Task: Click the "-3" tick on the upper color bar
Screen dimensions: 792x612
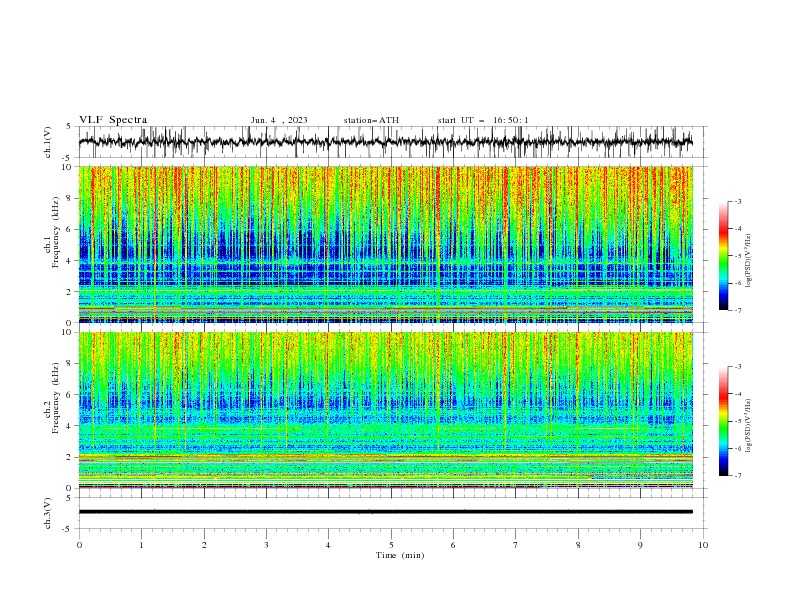Action: pyautogui.click(x=737, y=201)
